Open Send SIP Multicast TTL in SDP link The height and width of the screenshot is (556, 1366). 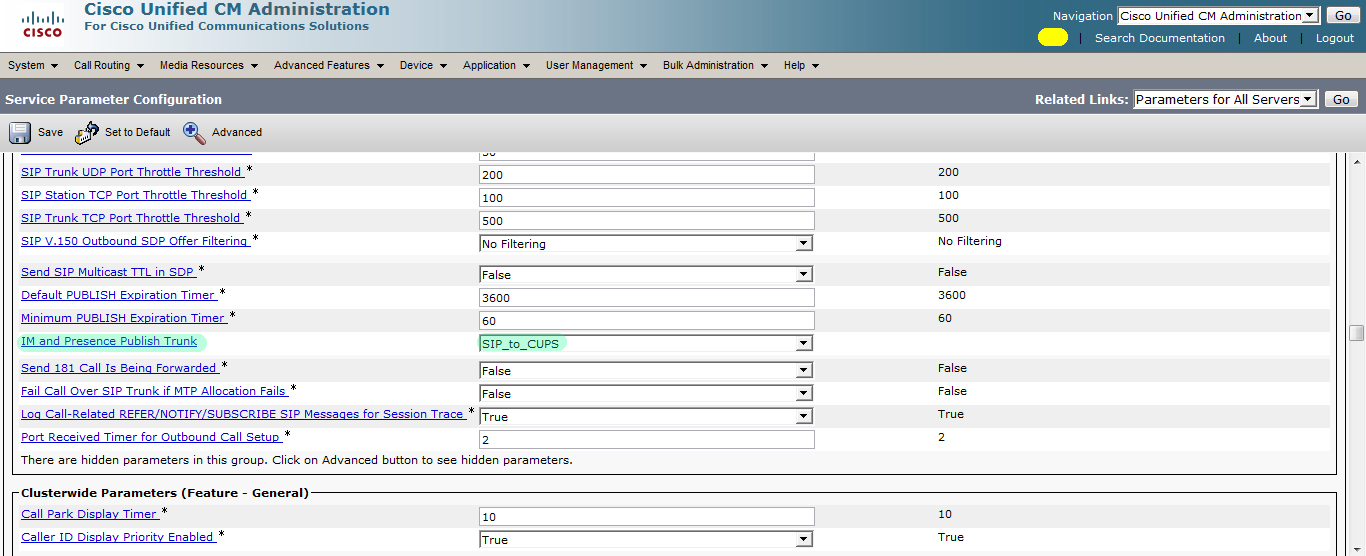tap(108, 272)
